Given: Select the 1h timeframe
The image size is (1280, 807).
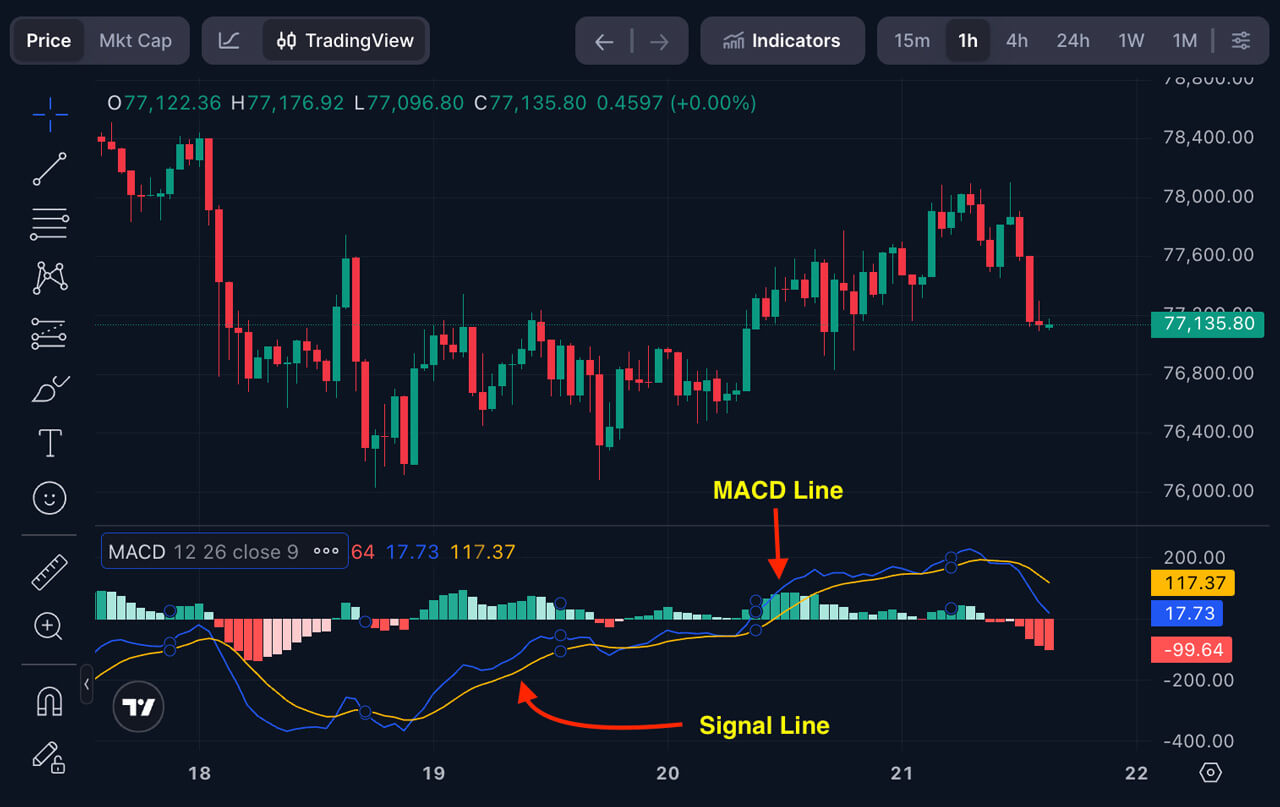Looking at the screenshot, I should (968, 41).
